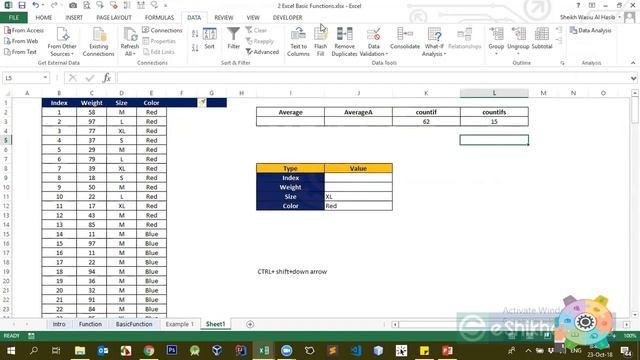The height and width of the screenshot is (360, 640).
Task: Click the Insert Function fx button
Action: [x=107, y=78]
